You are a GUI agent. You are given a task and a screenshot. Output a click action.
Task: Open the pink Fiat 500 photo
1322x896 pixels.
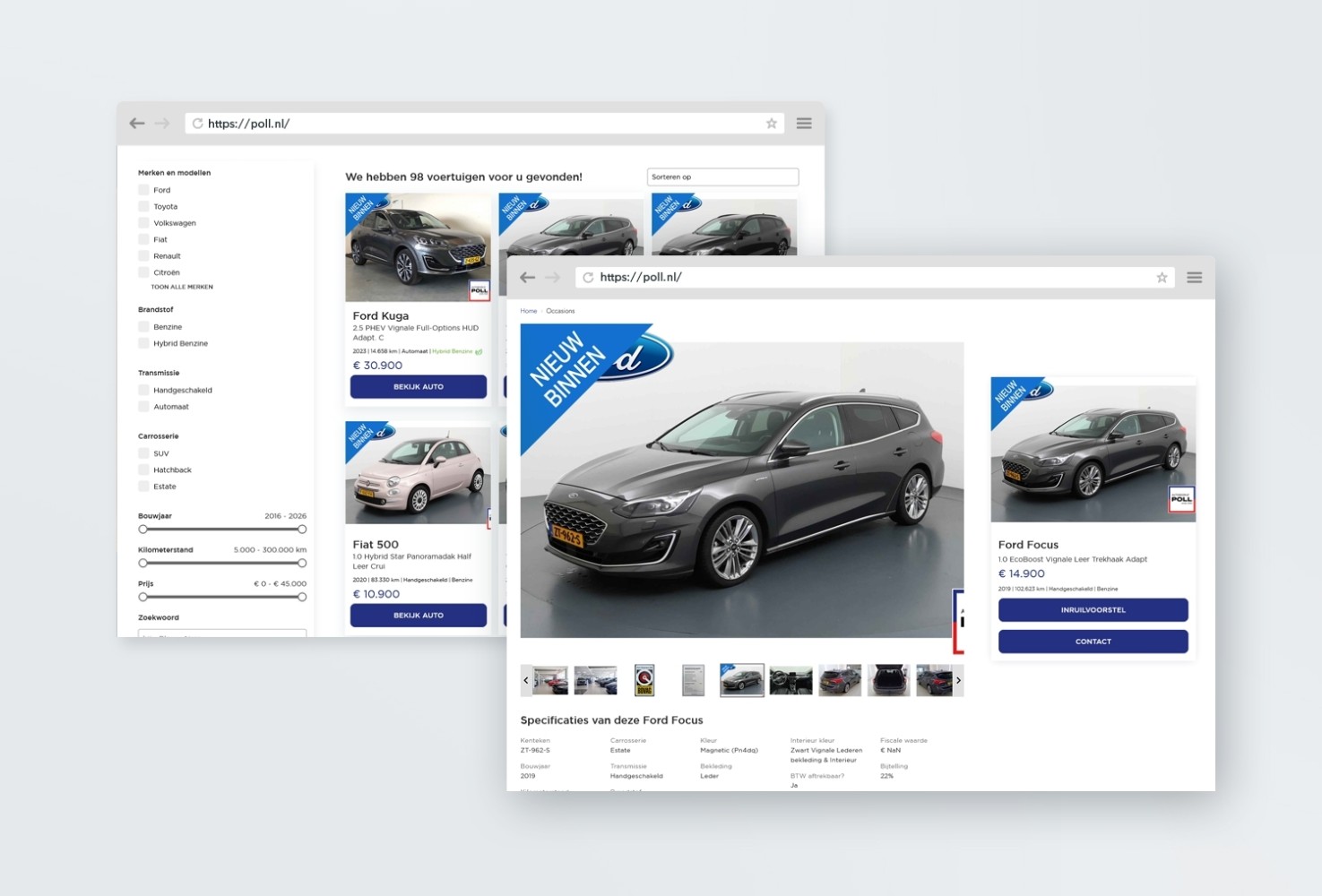tap(419, 473)
